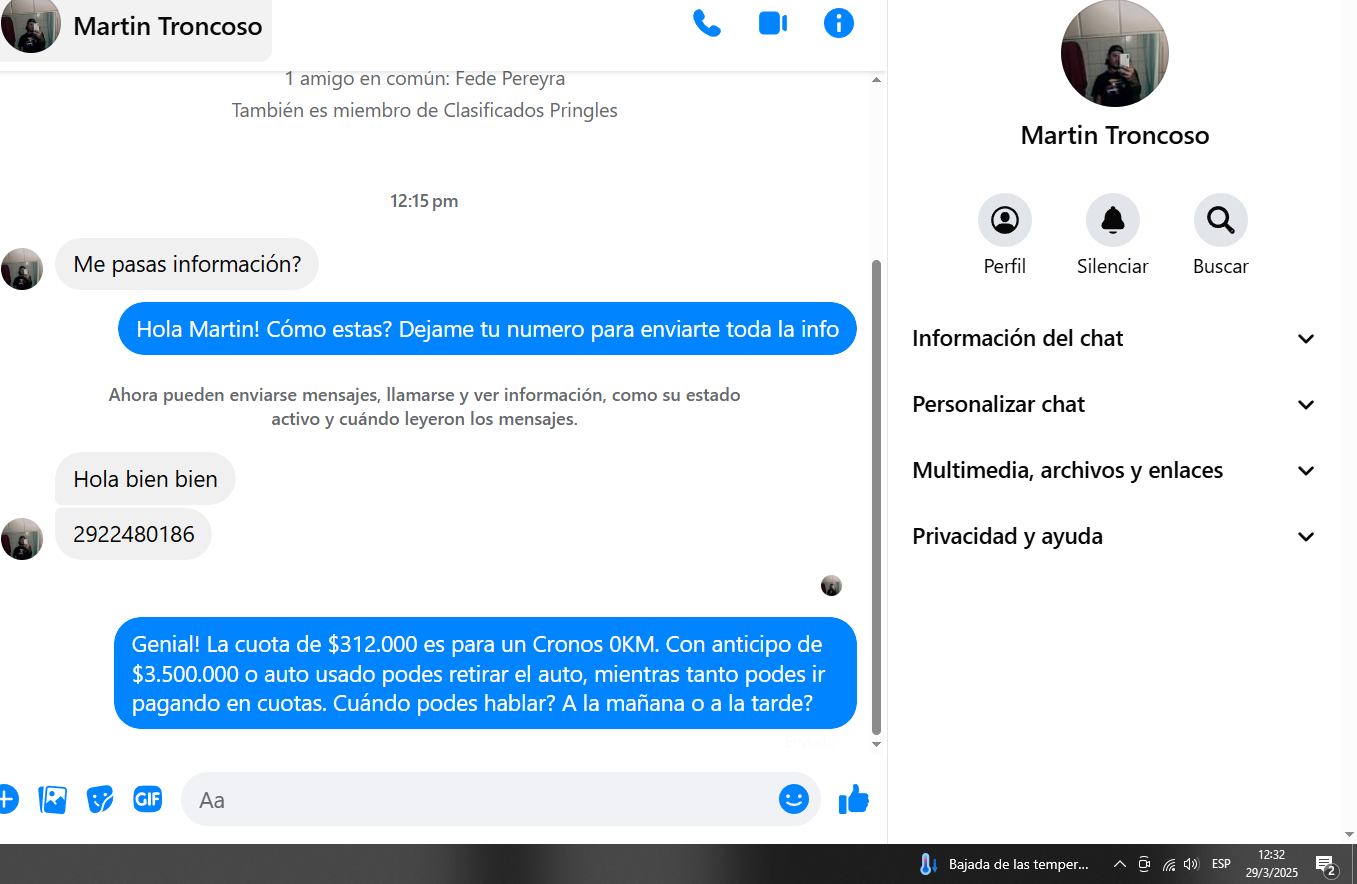The image size is (1357, 884).
Task: Expand Información del chat section
Action: click(1114, 338)
